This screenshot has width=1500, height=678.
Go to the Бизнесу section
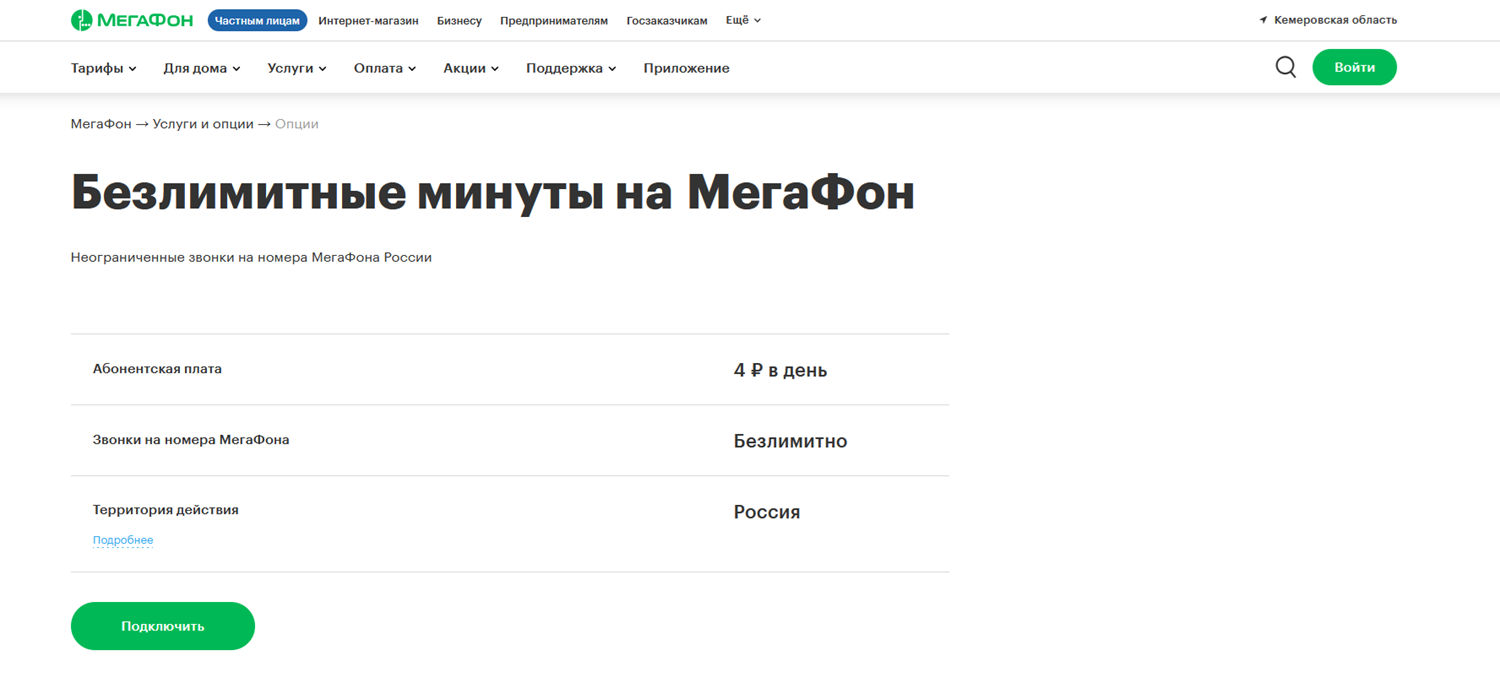pyautogui.click(x=459, y=20)
